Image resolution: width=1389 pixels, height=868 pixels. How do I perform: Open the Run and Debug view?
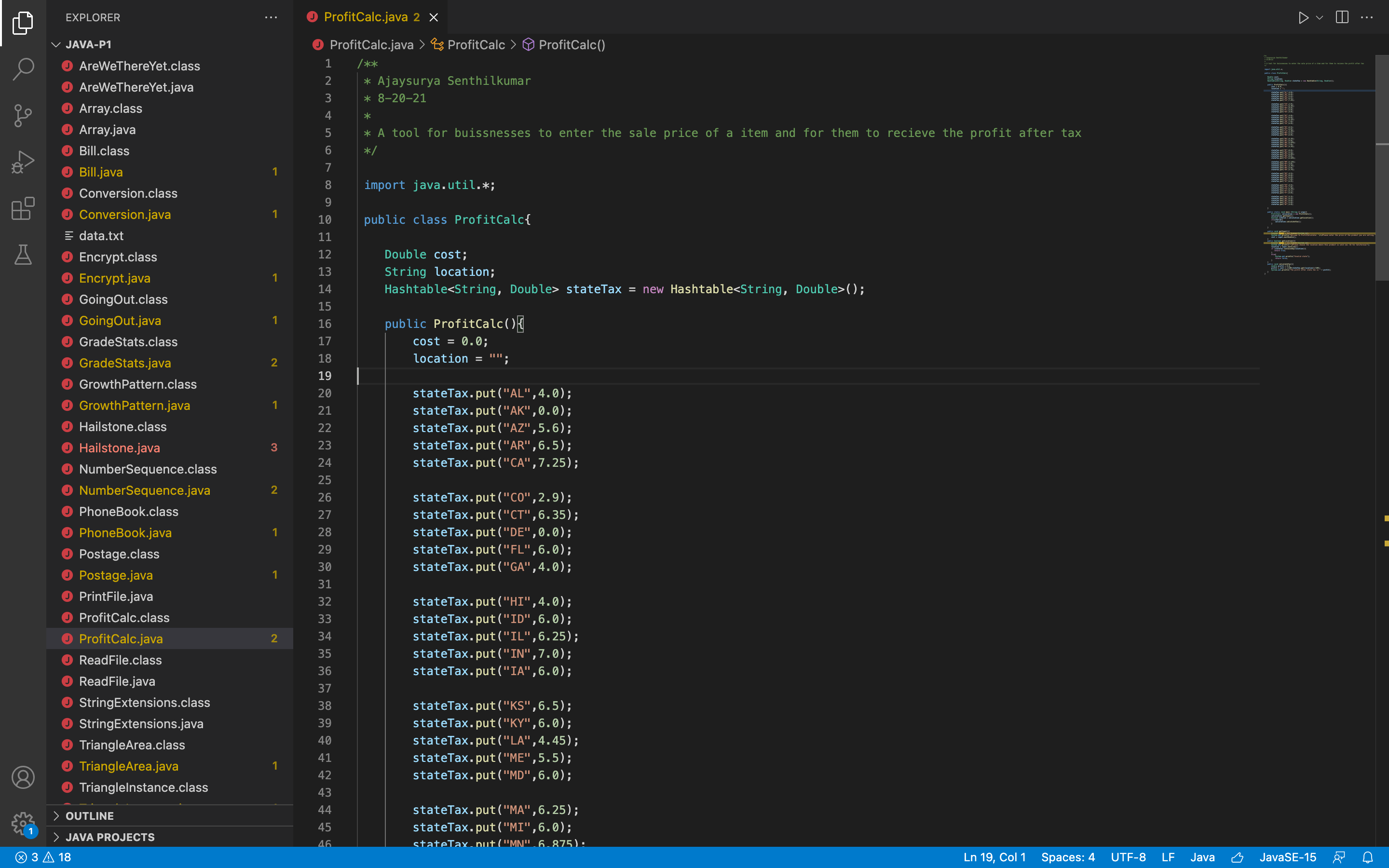coord(23,162)
